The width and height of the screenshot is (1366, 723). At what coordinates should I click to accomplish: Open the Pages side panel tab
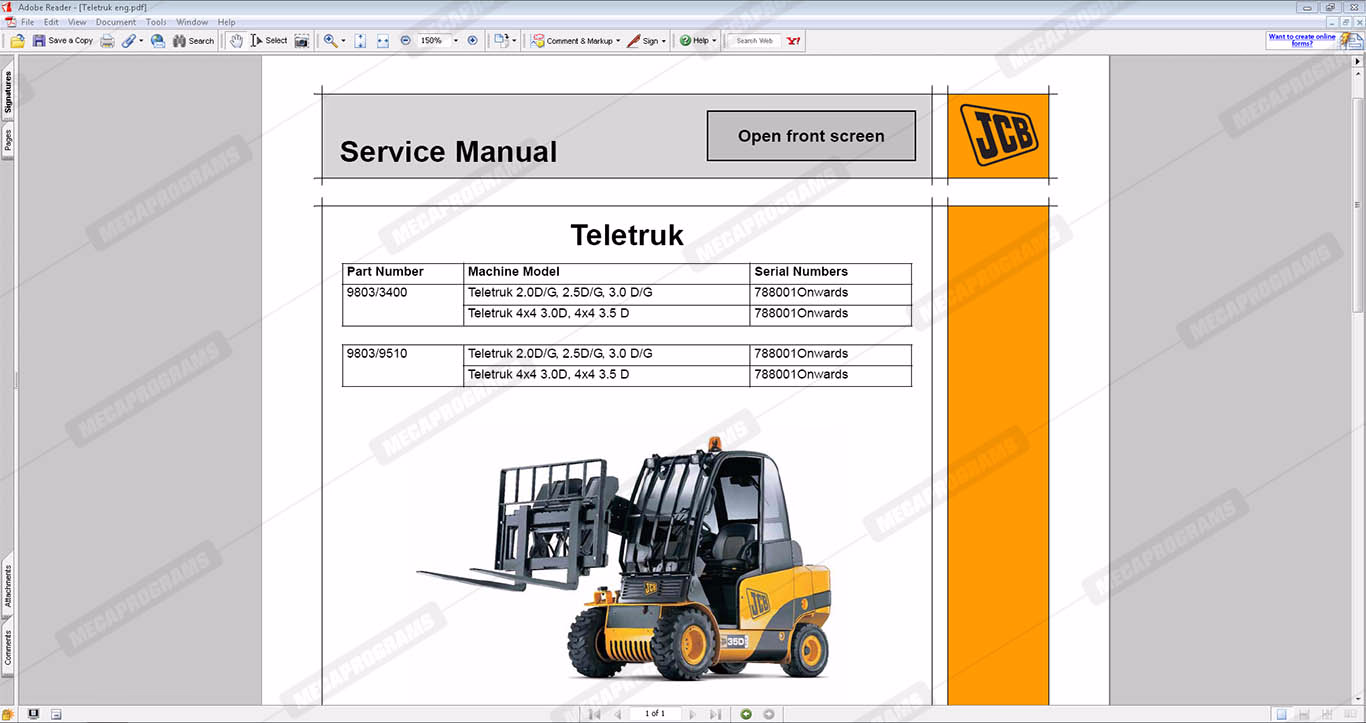7,140
